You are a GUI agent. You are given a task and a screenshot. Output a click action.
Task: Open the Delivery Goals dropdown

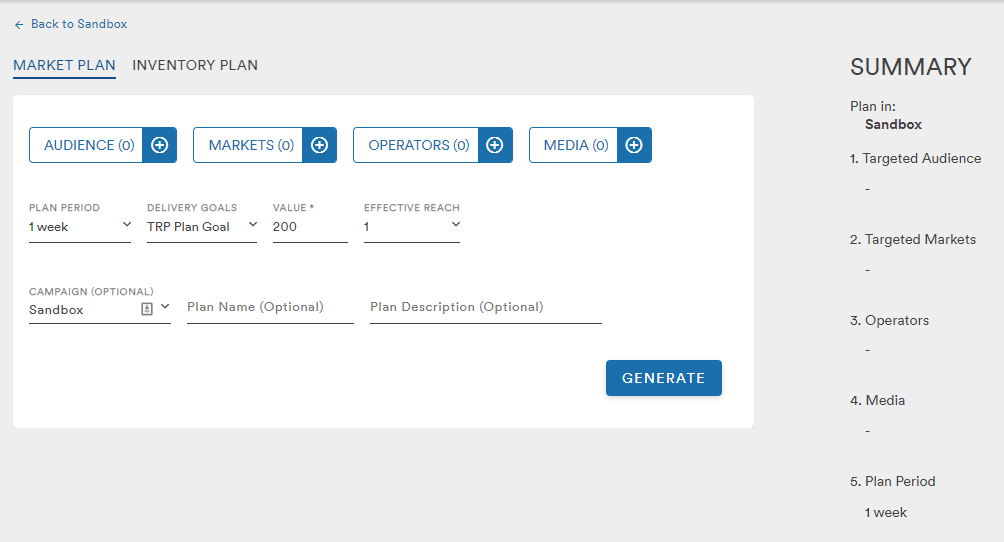(202, 227)
